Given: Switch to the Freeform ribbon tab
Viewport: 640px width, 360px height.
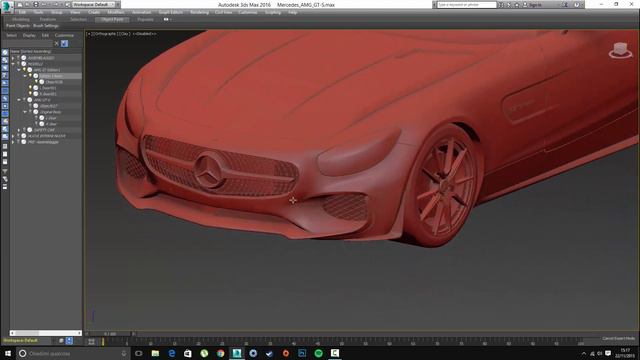Looking at the screenshot, I should (x=48, y=19).
